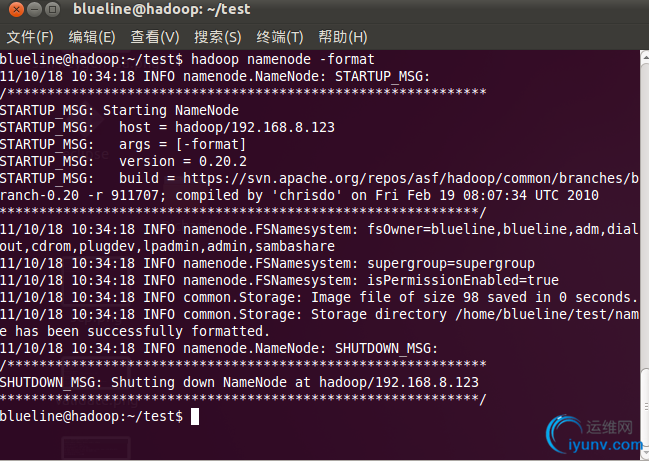Open the 查看(V) menu
649x461 pixels.
click(x=155, y=37)
